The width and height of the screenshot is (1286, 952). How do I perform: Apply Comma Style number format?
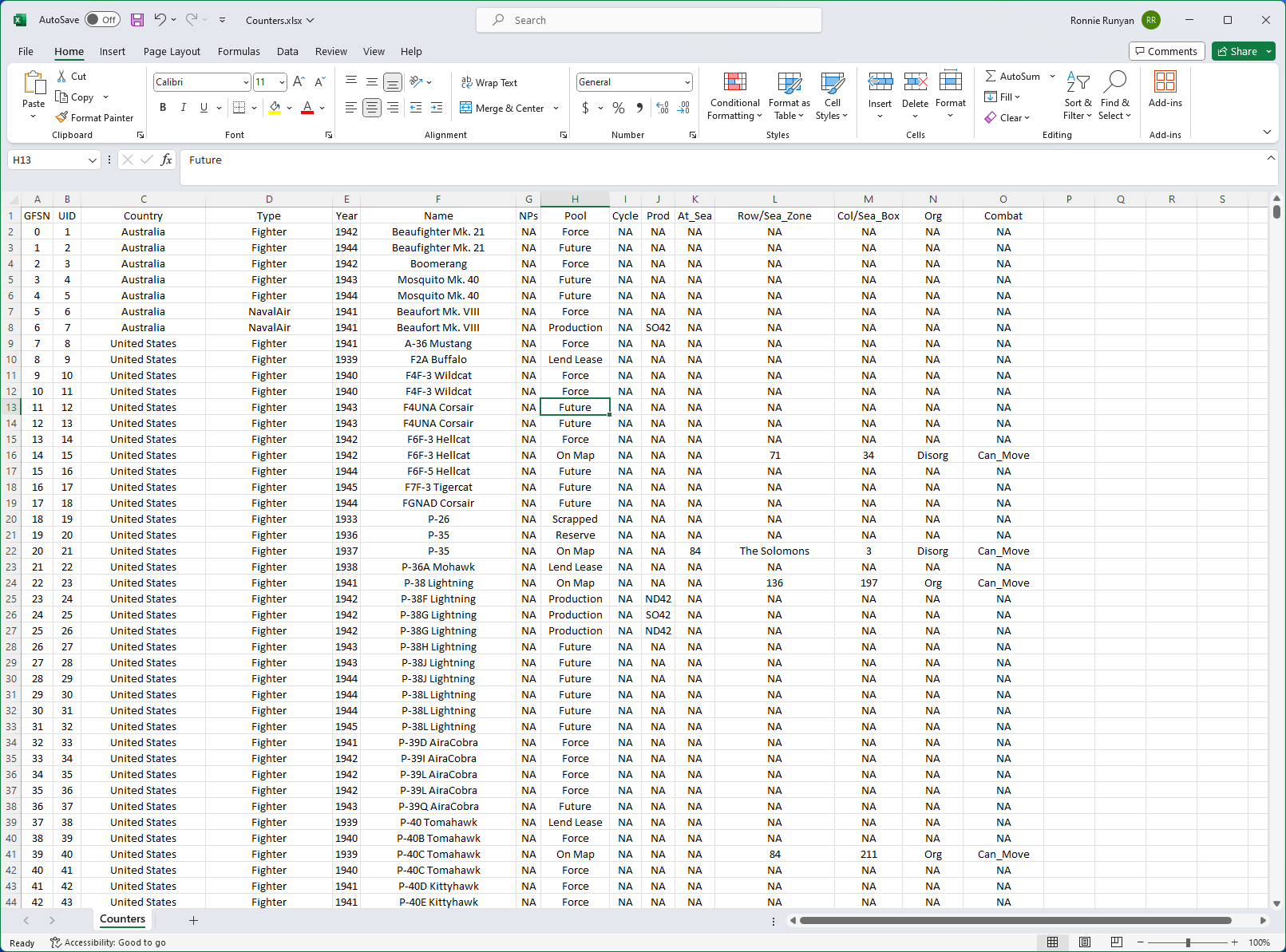pyautogui.click(x=639, y=107)
